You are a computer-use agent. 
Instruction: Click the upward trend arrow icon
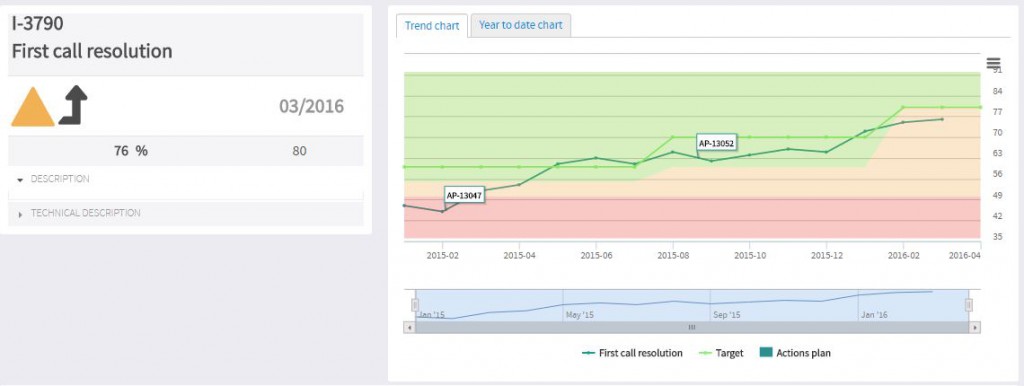pyautogui.click(x=73, y=105)
